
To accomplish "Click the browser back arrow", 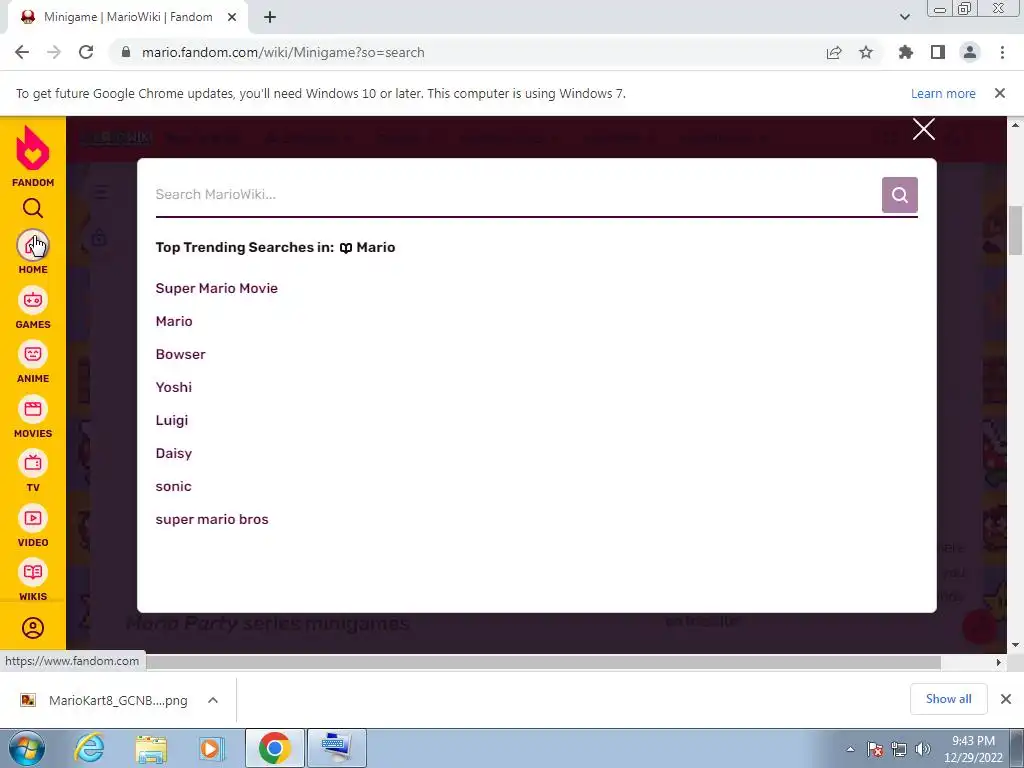I will (22, 52).
